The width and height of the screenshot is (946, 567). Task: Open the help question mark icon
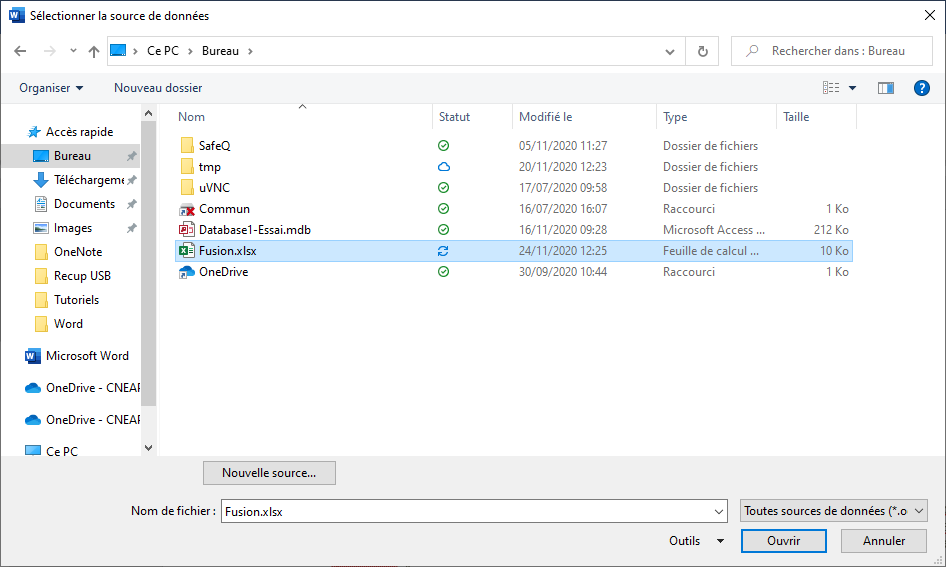[x=922, y=88]
